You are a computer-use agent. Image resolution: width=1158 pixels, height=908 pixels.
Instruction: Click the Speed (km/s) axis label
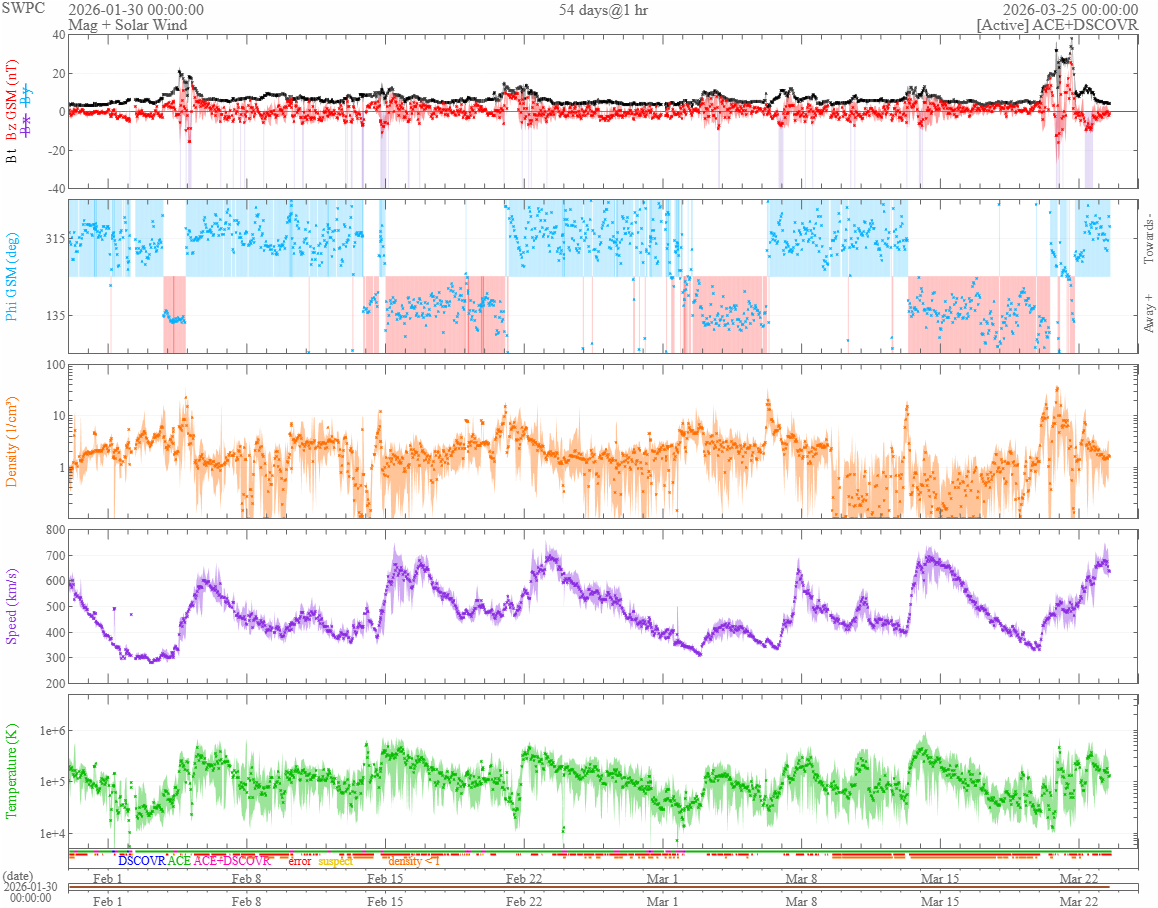11,607
